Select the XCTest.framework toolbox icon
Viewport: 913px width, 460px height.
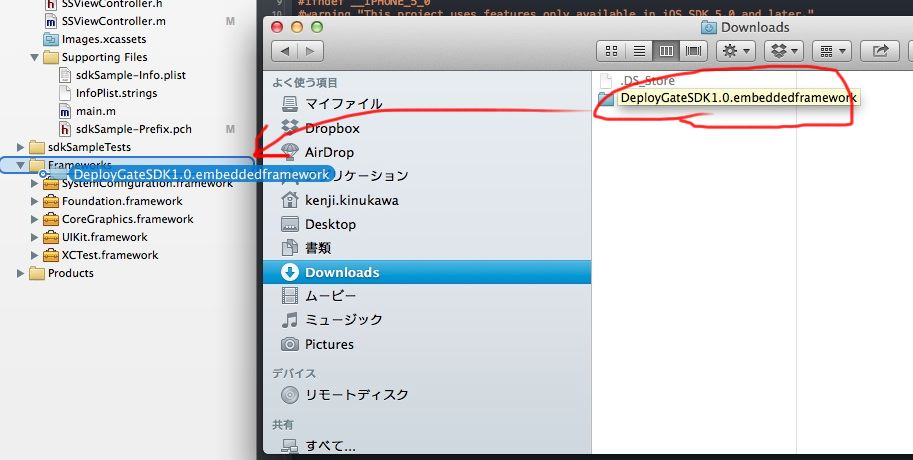click(x=51, y=256)
